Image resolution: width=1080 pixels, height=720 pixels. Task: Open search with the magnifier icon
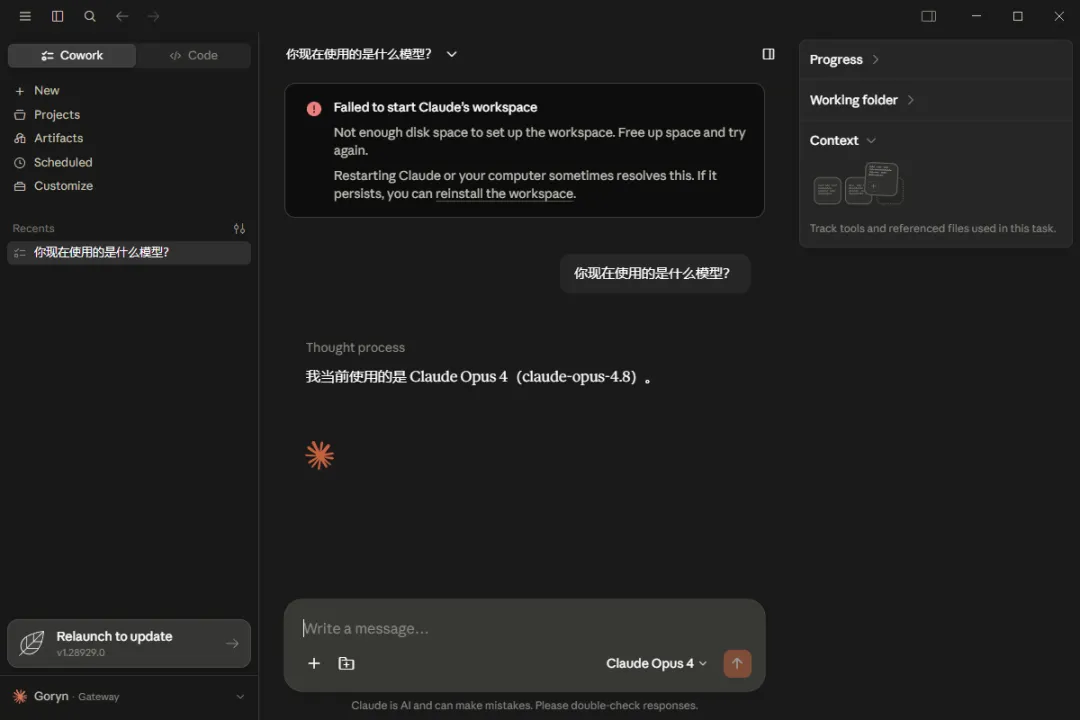(x=90, y=16)
